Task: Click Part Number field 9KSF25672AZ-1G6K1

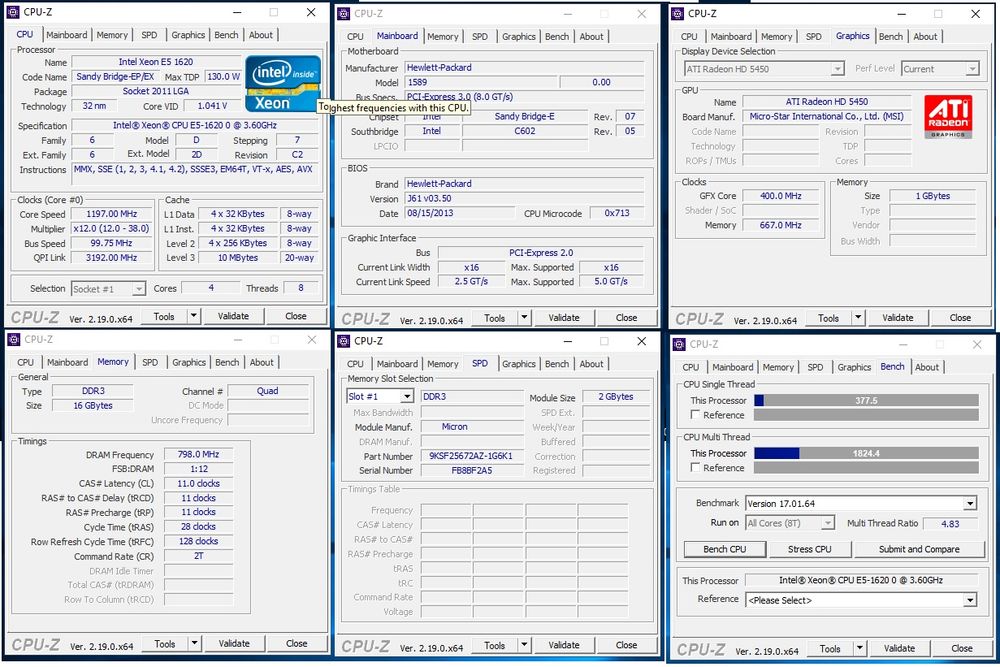Action: 471,456
